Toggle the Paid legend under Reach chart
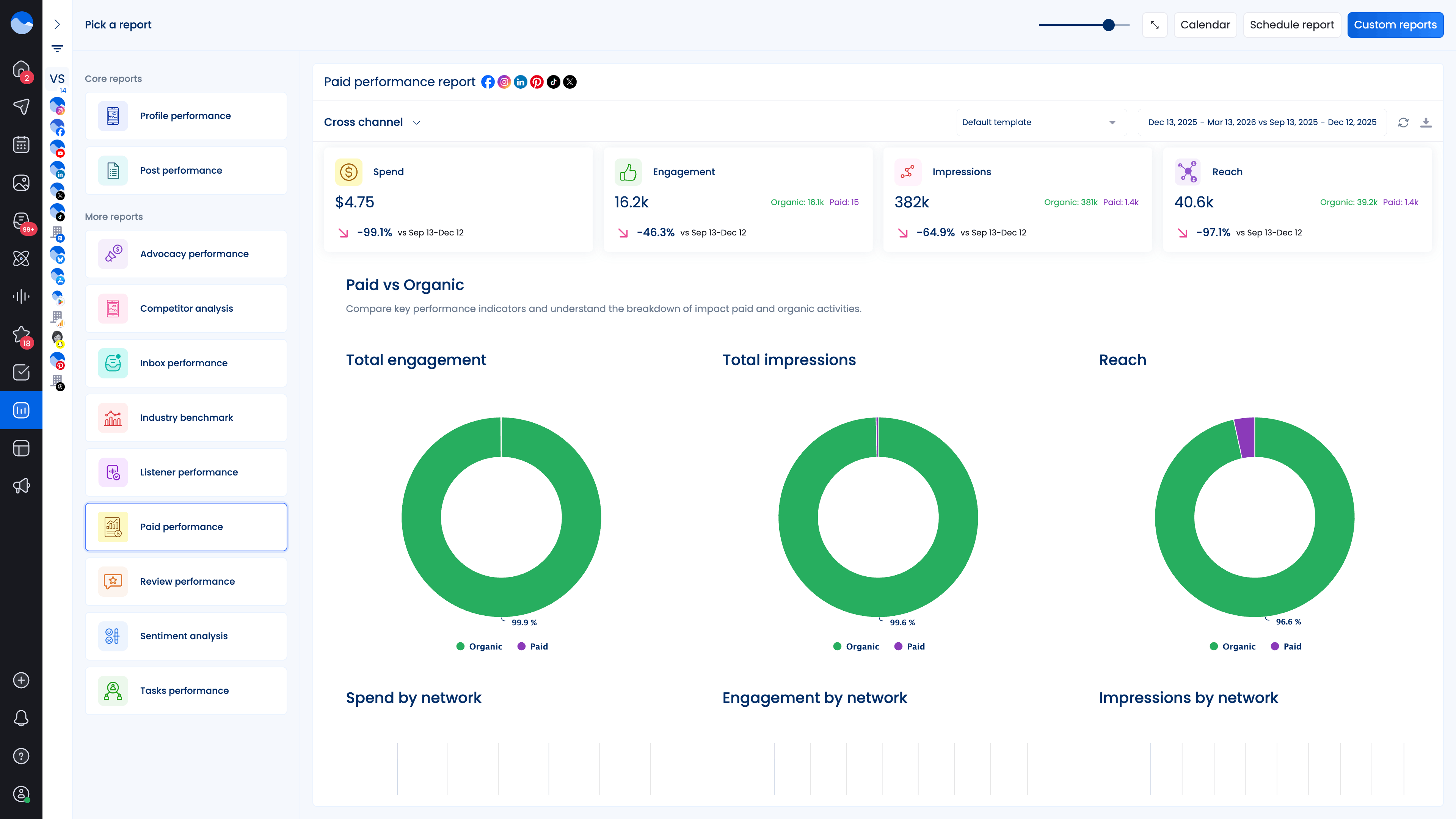Screen dimensions: 1456x819 tap(1286, 646)
